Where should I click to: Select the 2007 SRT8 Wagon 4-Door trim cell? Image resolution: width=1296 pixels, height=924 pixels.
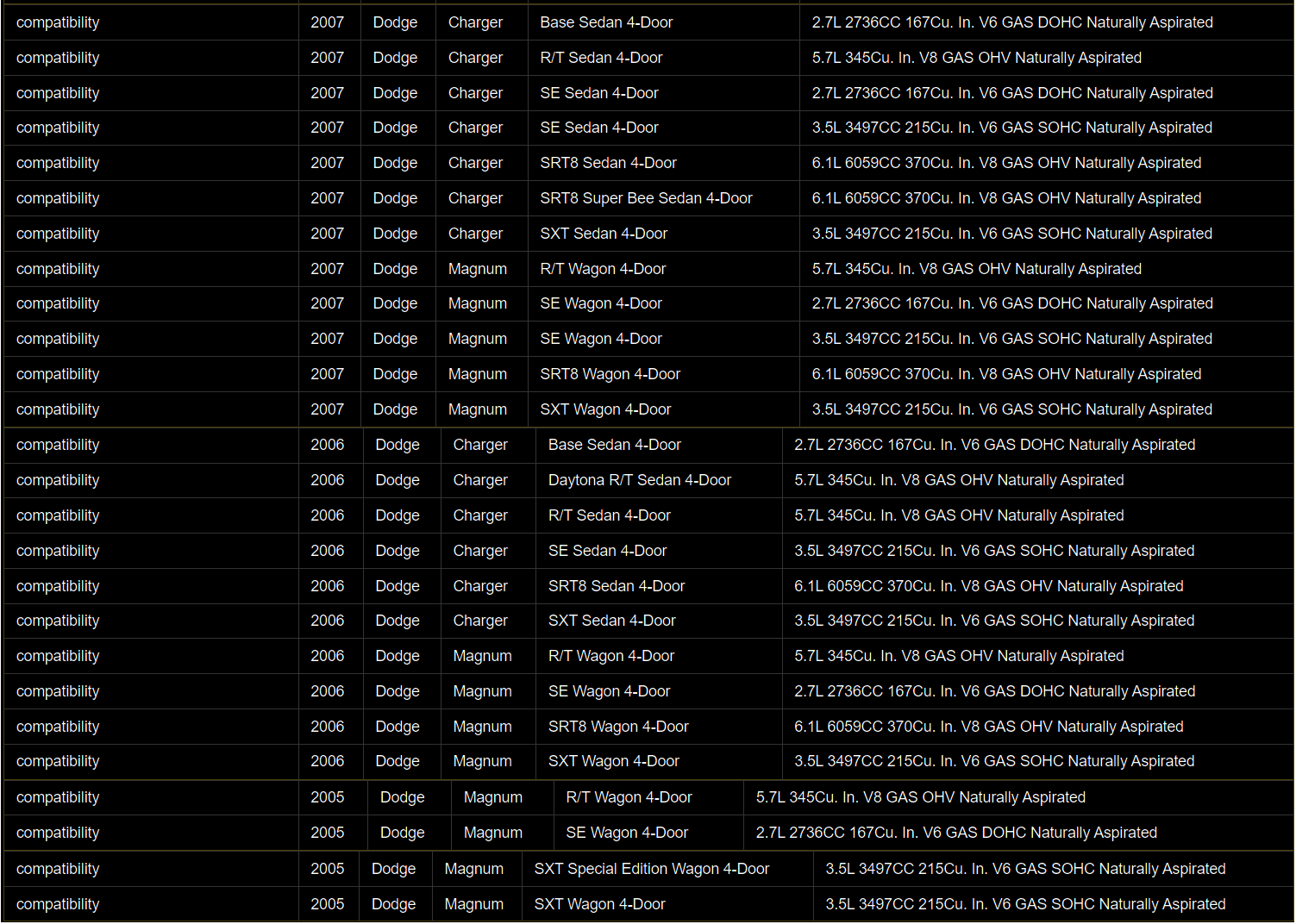point(610,374)
